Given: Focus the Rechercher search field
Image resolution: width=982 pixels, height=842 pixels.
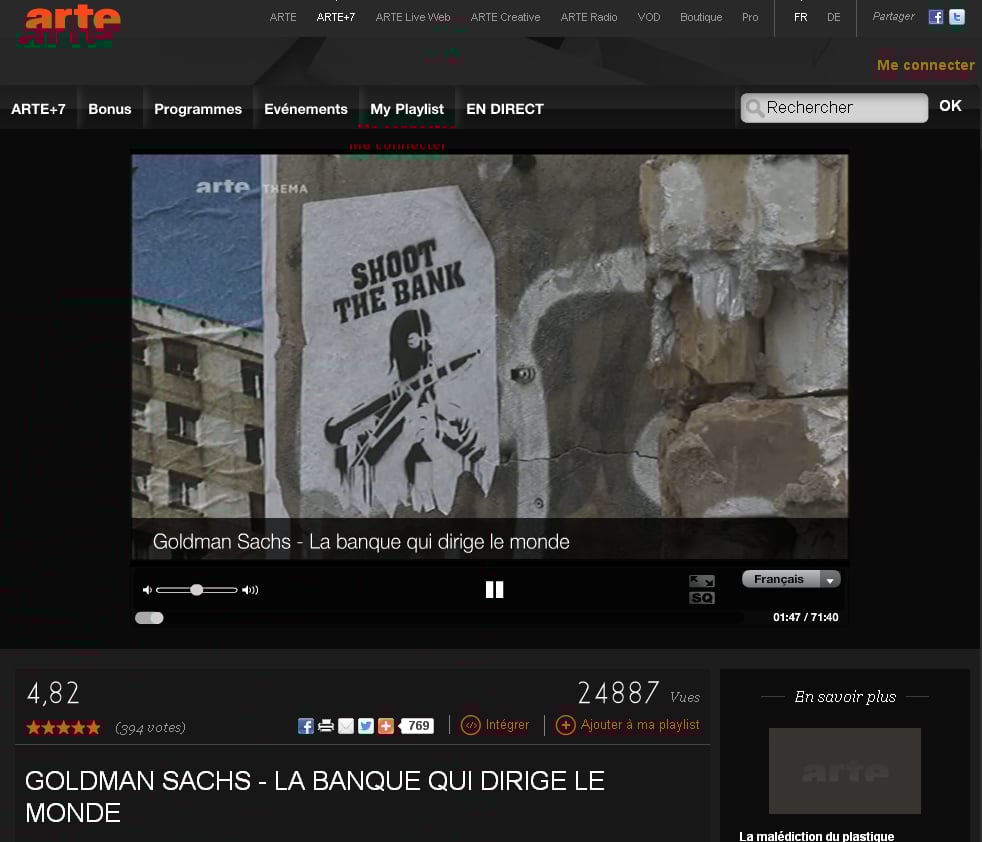Looking at the screenshot, I should (x=840, y=108).
